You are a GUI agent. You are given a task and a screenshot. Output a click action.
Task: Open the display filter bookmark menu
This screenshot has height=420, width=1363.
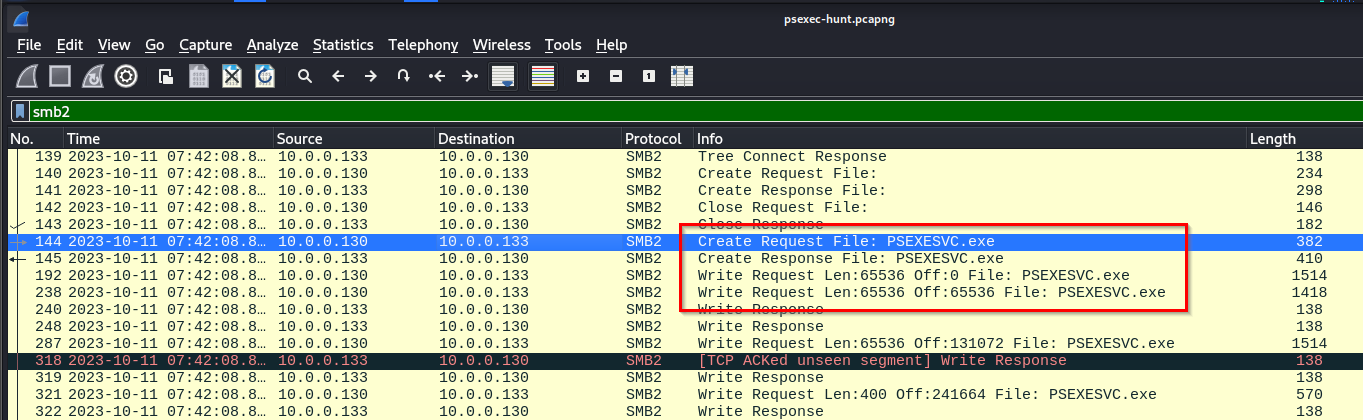click(x=19, y=111)
